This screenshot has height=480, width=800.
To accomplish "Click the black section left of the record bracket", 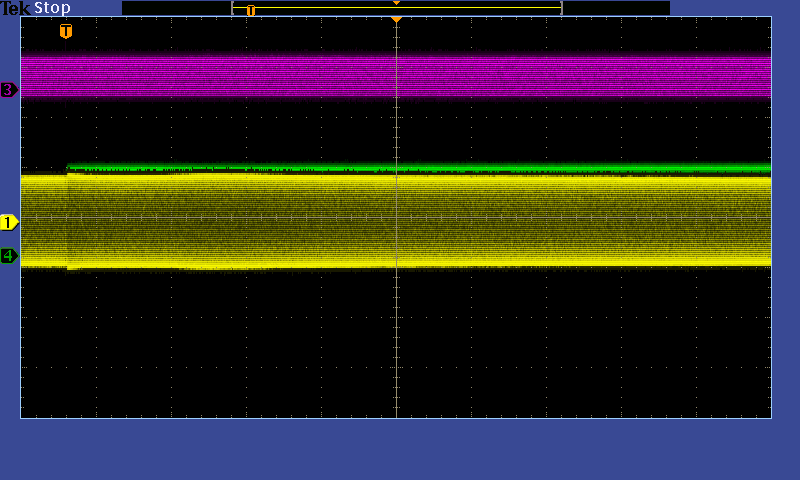I will [x=176, y=8].
